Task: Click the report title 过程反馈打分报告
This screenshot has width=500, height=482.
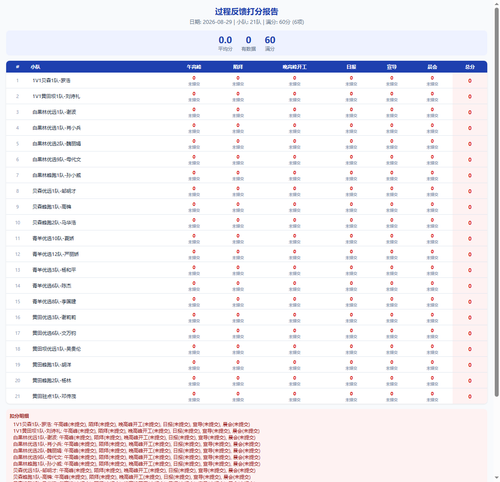Action: pos(246,12)
